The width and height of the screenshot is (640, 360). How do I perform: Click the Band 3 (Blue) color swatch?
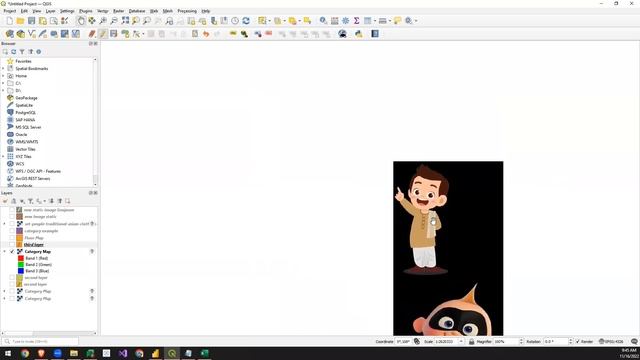[21, 271]
